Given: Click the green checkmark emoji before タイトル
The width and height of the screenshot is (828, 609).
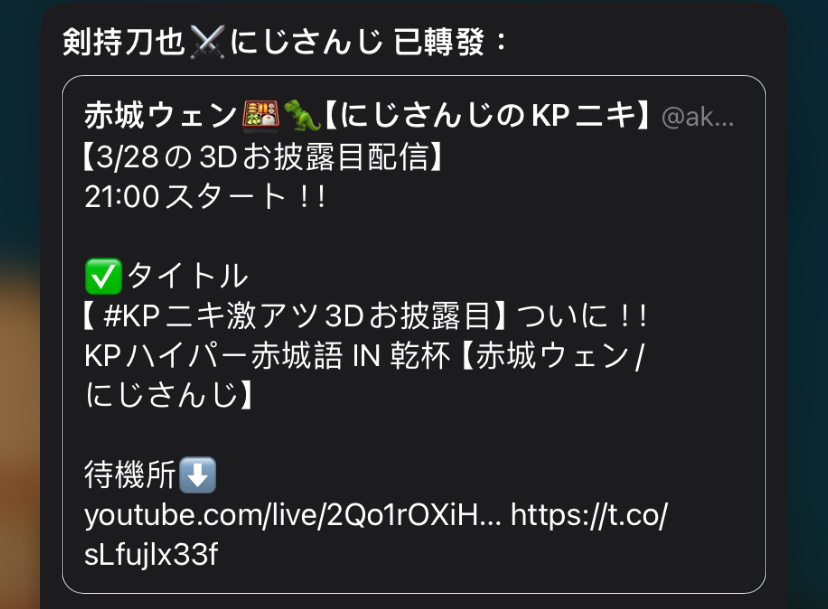Looking at the screenshot, I should [x=103, y=276].
